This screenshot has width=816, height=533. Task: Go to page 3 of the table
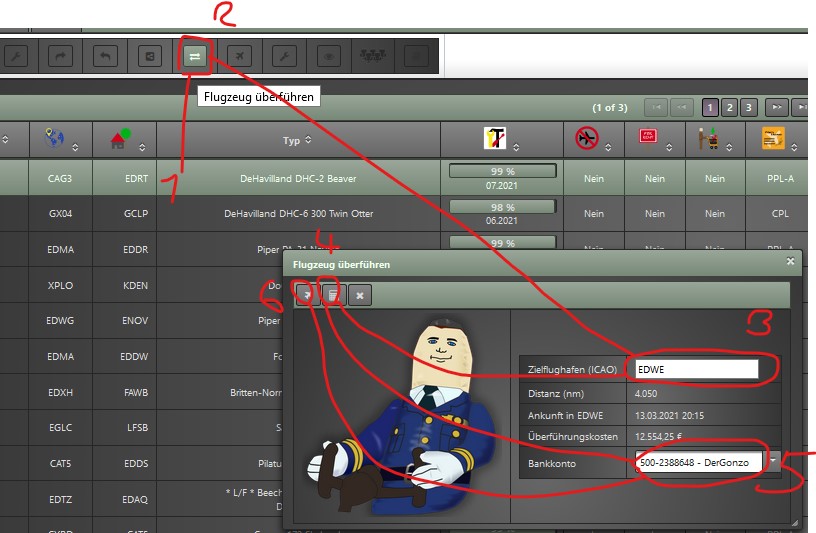click(x=748, y=107)
